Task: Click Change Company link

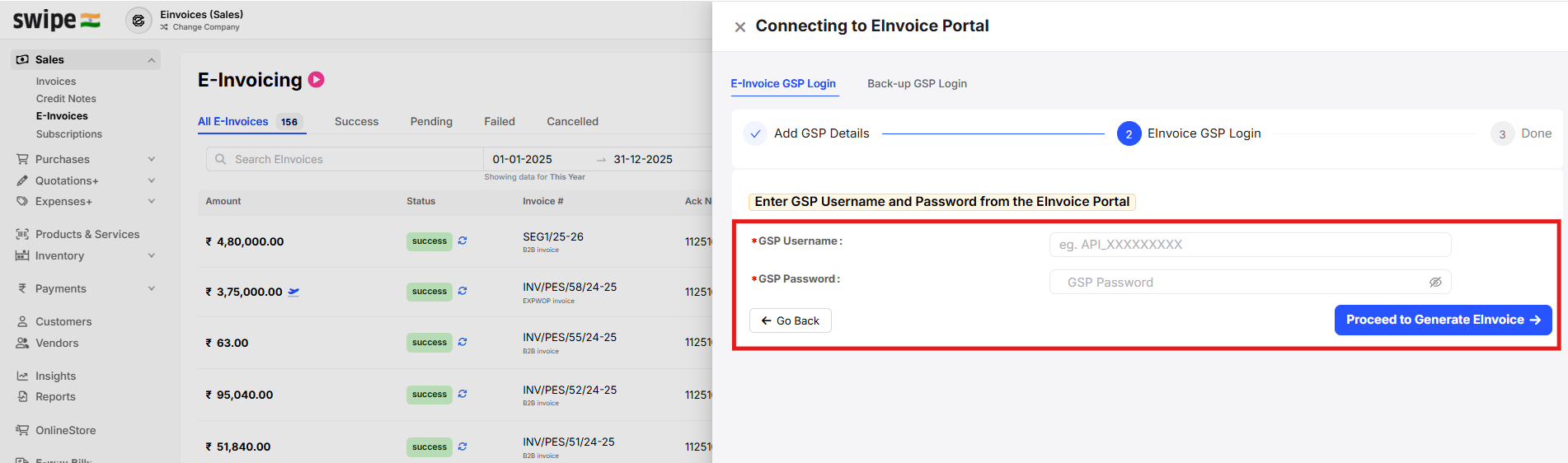Action: tap(206, 27)
